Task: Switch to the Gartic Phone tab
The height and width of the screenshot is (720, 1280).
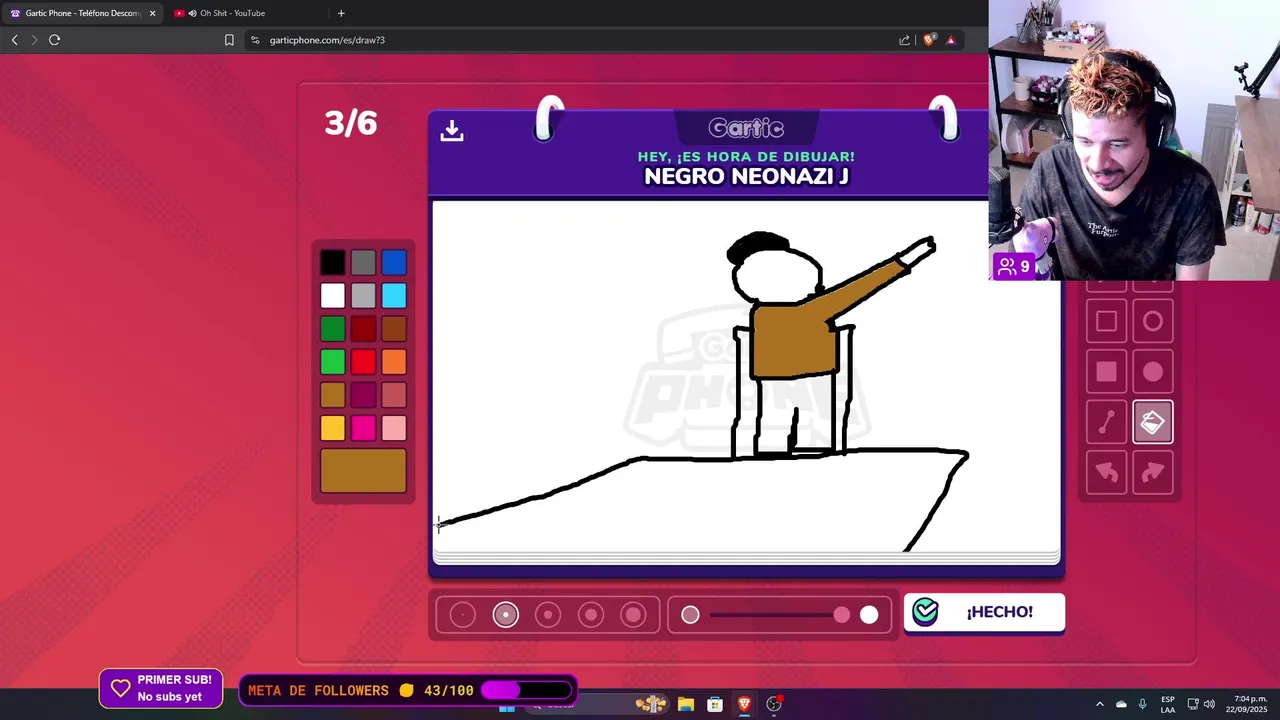Action: tap(82, 13)
